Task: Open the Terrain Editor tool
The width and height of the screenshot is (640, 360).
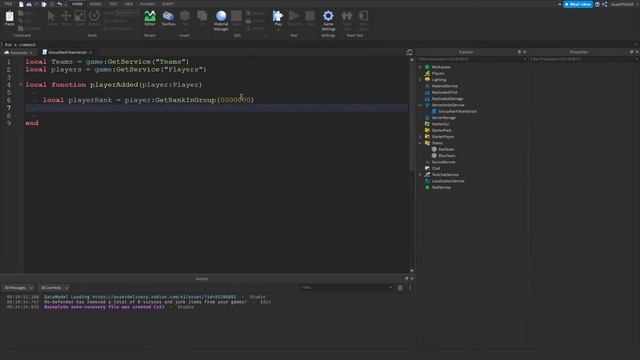Action: (150, 18)
